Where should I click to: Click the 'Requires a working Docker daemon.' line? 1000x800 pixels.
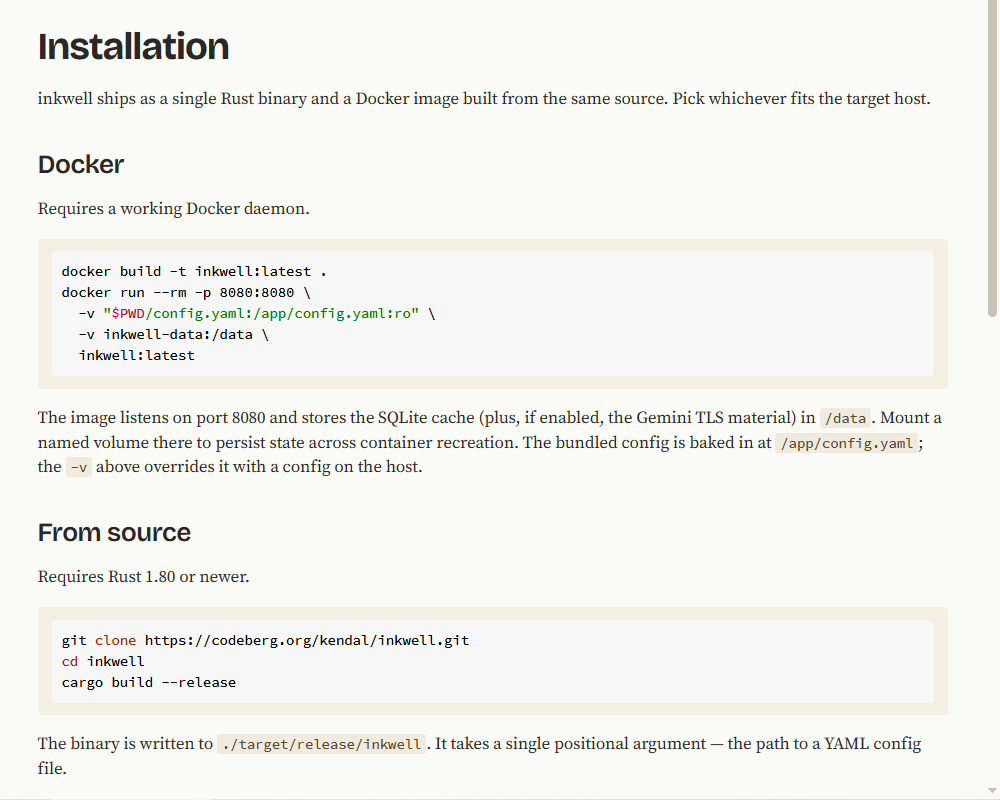tap(173, 209)
